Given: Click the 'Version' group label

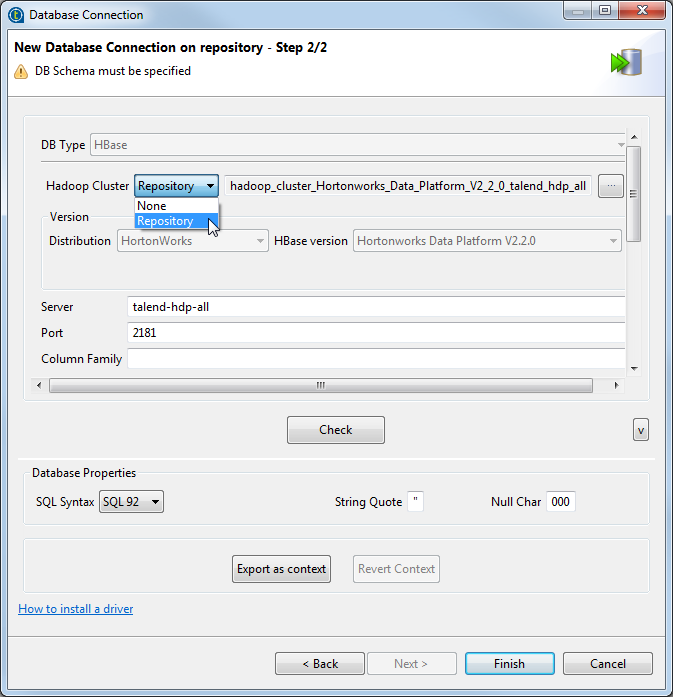Looking at the screenshot, I should 69,217.
